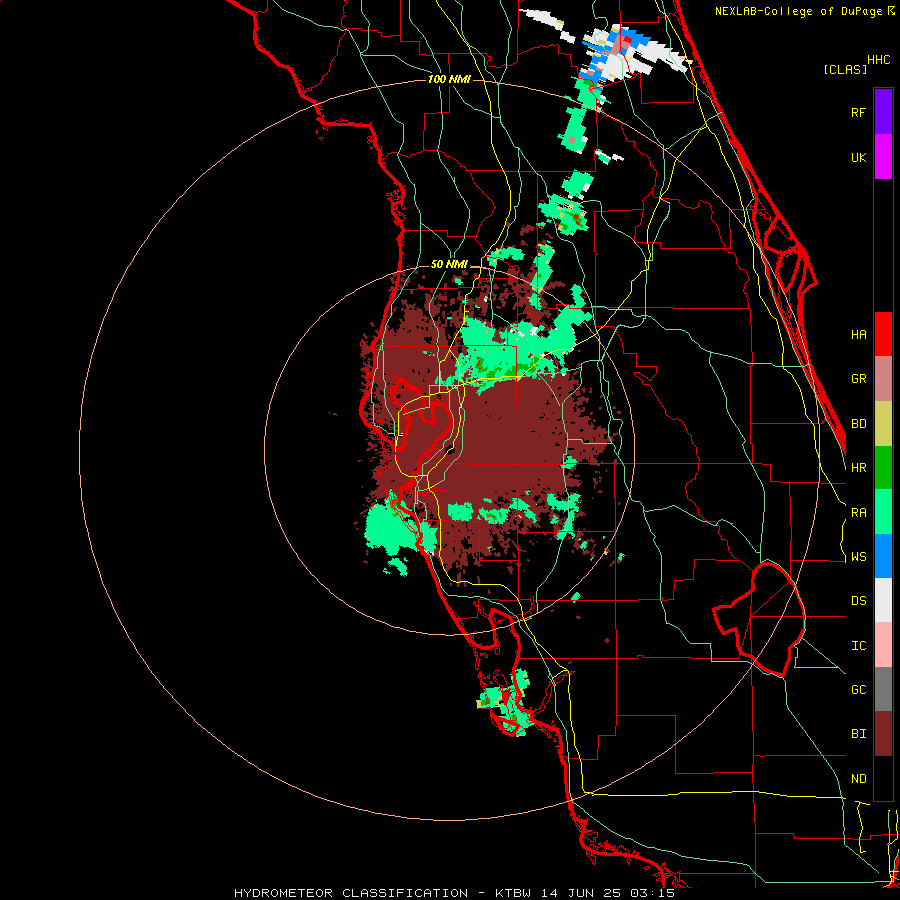The width and height of the screenshot is (900, 900).
Task: Click the UK magenta legend swatch
Action: (883, 157)
